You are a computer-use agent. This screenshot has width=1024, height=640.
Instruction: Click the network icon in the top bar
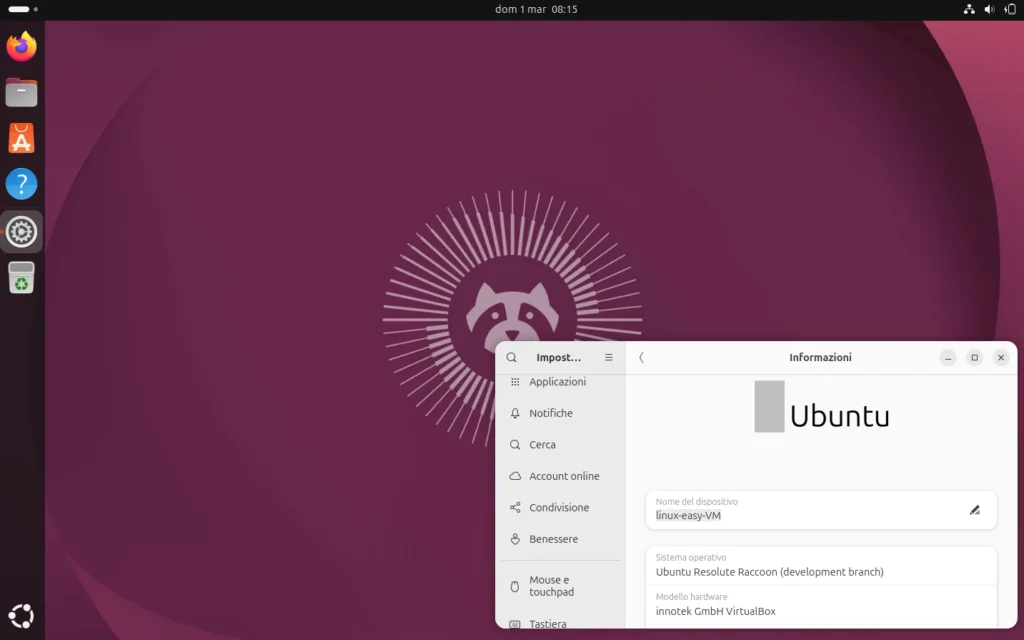pyautogui.click(x=968, y=9)
